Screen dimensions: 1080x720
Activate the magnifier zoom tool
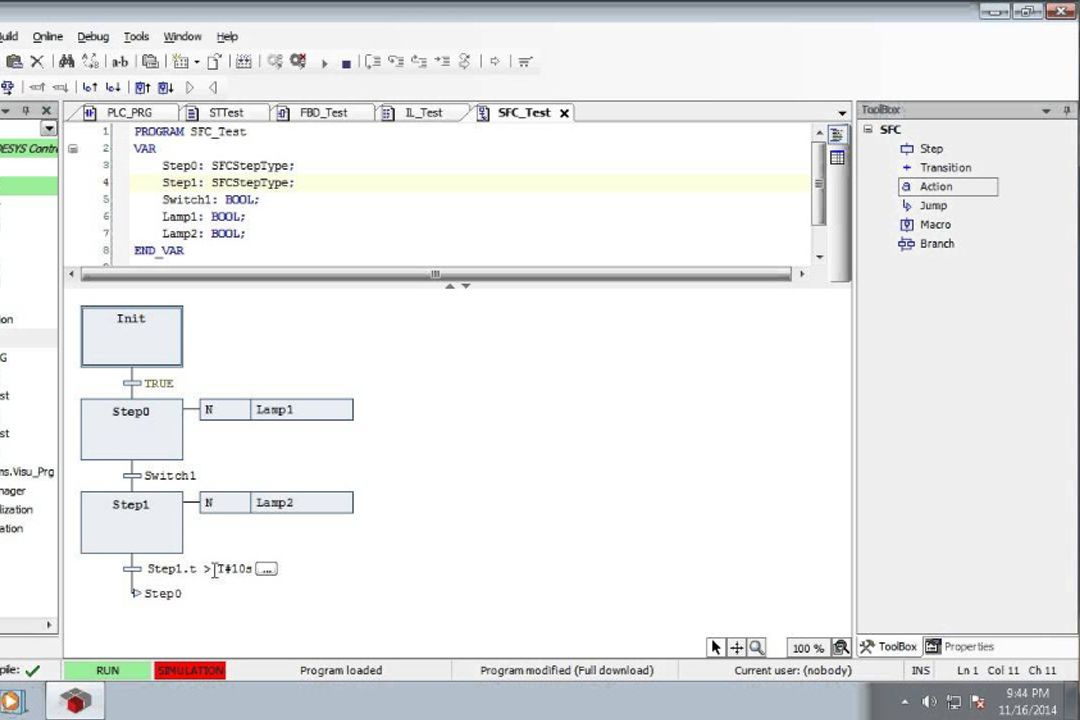click(756, 647)
